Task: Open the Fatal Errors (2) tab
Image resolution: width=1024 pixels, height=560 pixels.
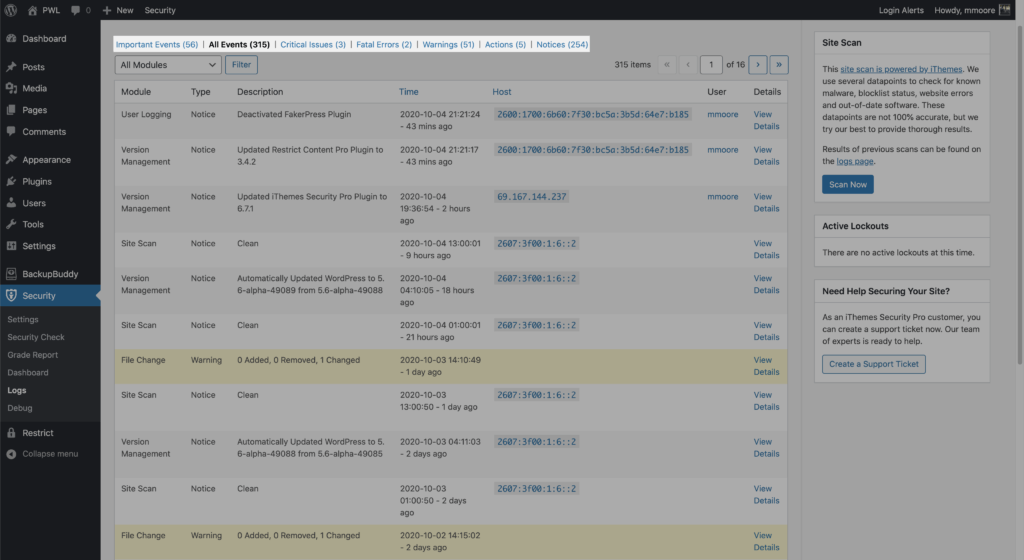Action: tap(384, 44)
